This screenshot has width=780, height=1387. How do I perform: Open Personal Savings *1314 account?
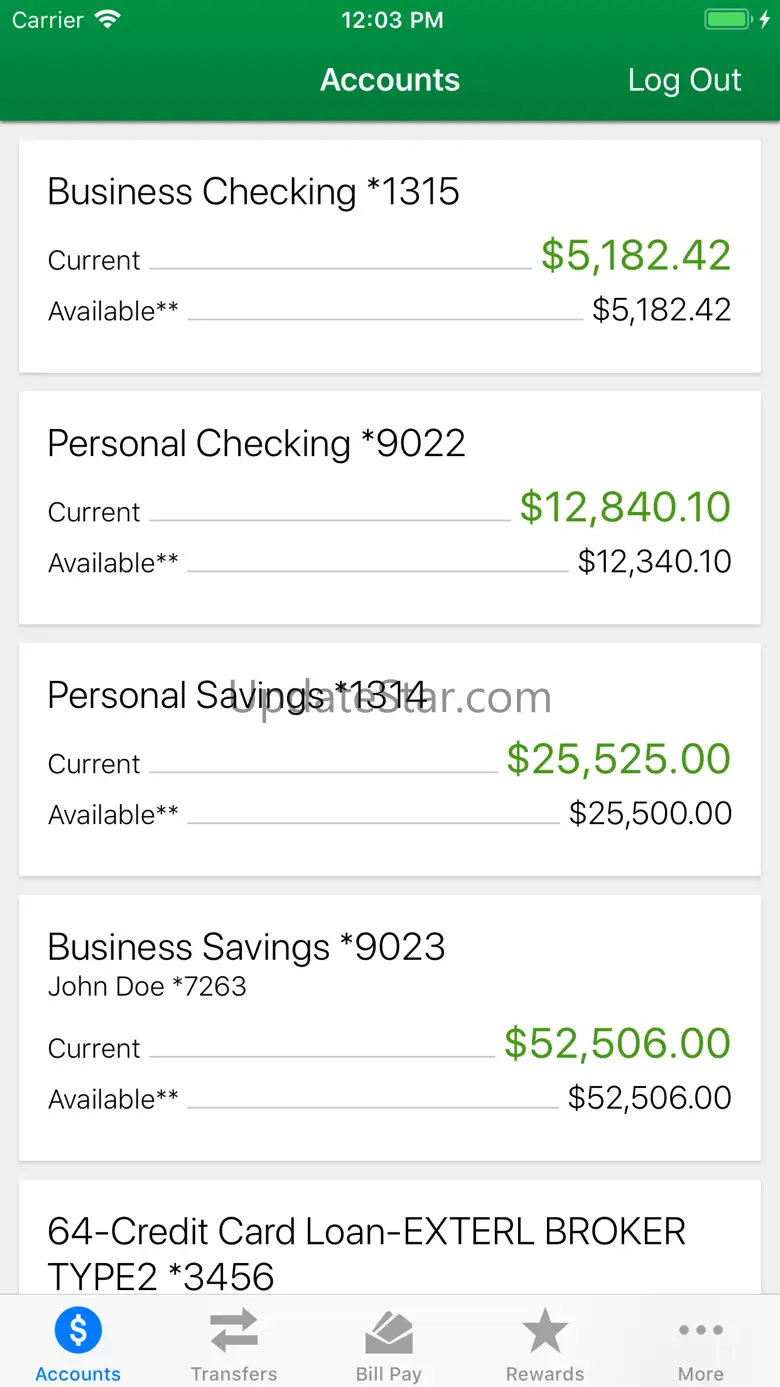(x=238, y=696)
